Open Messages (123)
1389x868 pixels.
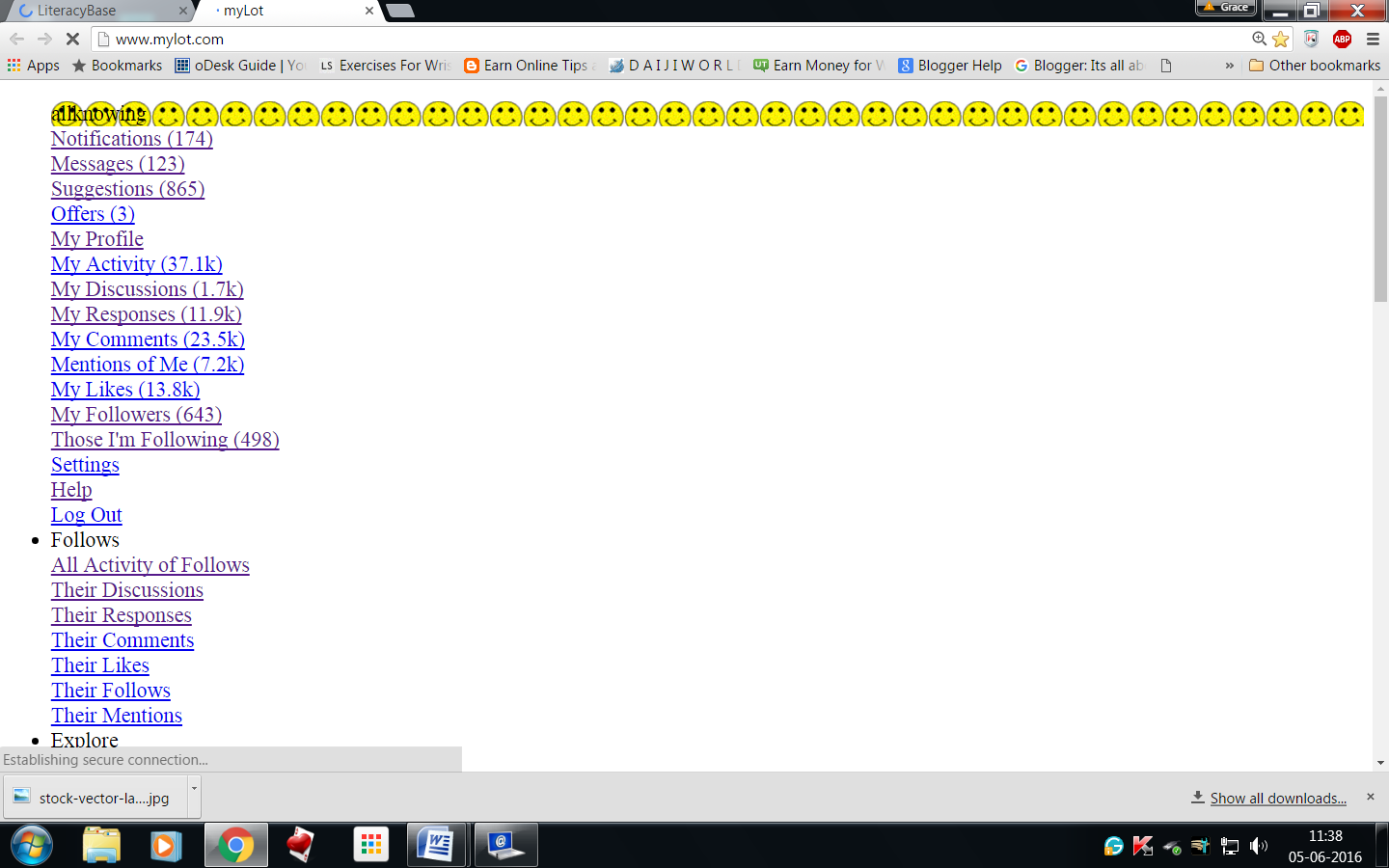click(x=118, y=164)
